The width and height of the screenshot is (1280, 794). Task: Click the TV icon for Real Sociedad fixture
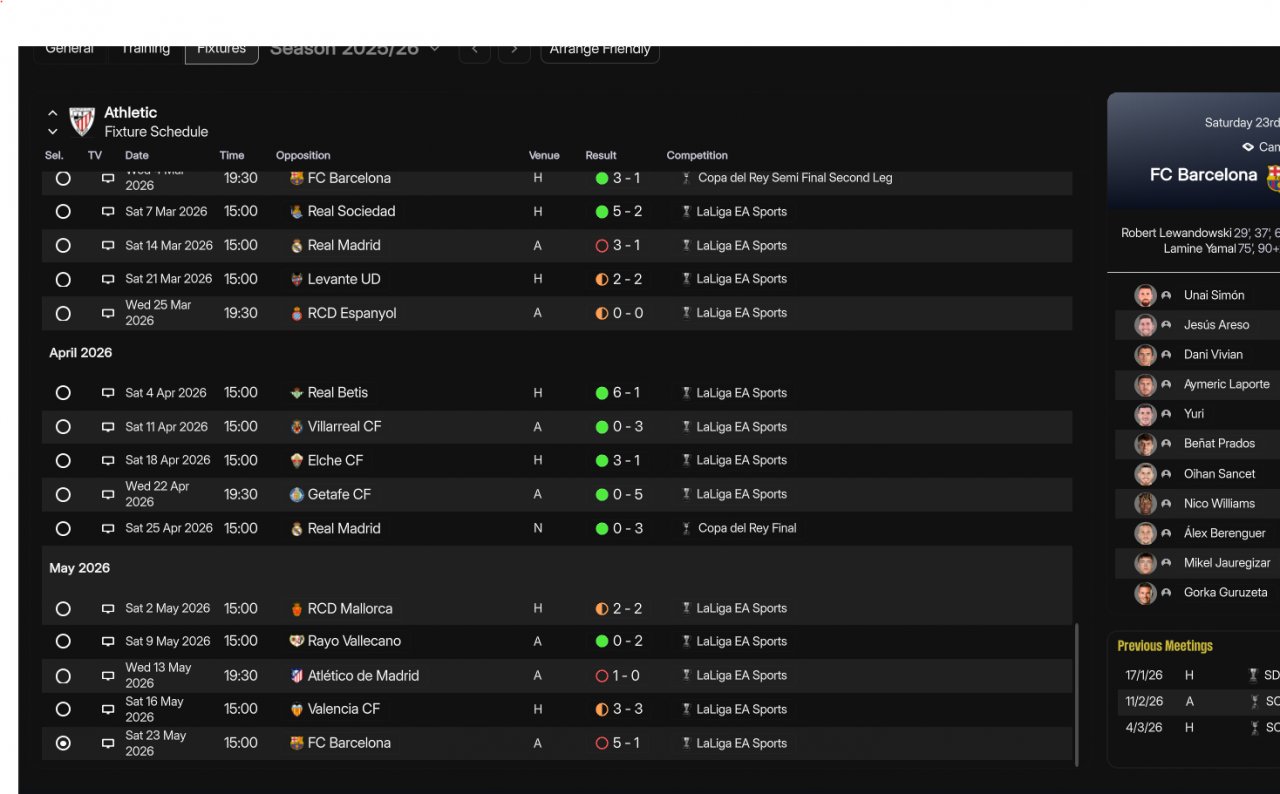(x=108, y=212)
